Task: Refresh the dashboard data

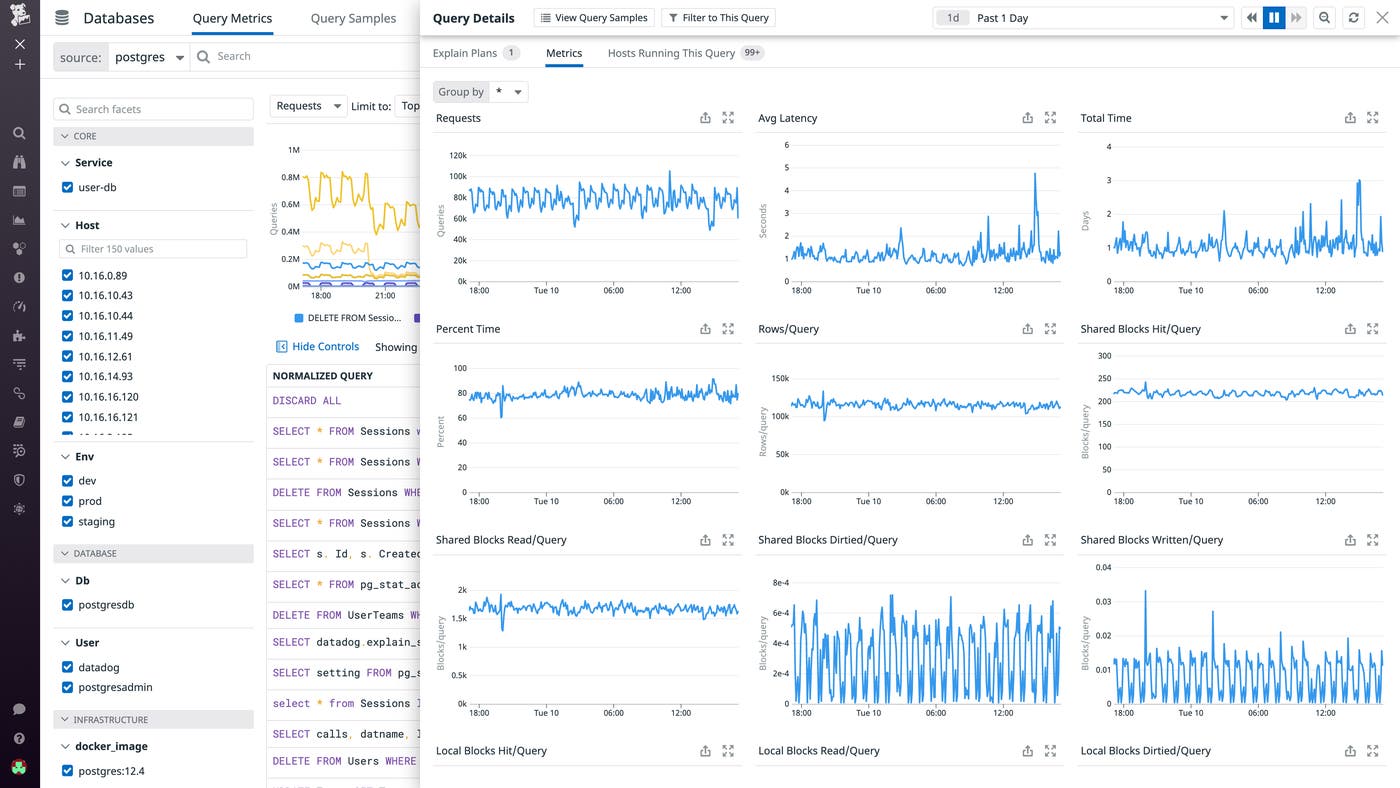Action: (1354, 17)
